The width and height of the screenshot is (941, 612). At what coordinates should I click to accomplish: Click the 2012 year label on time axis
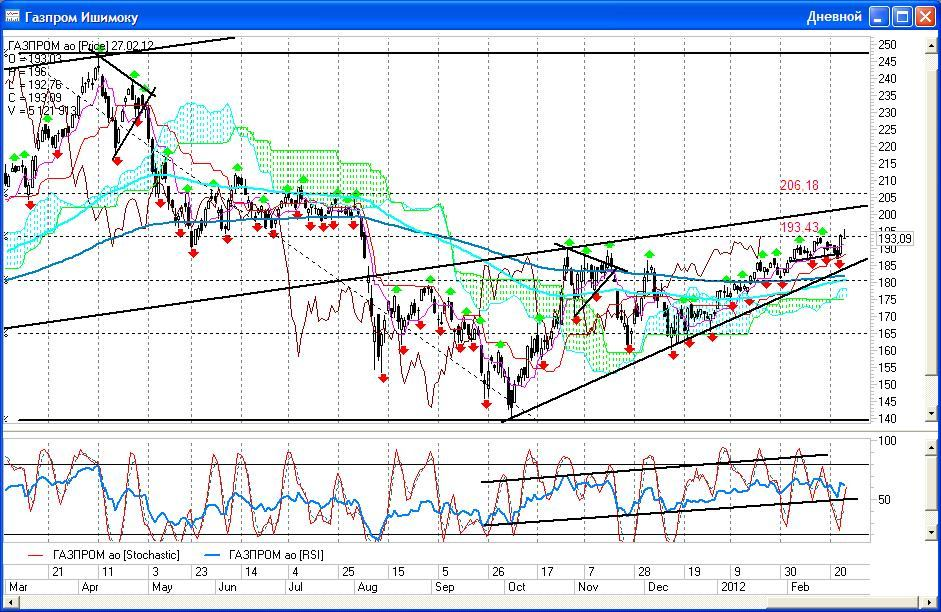pyautogui.click(x=733, y=587)
